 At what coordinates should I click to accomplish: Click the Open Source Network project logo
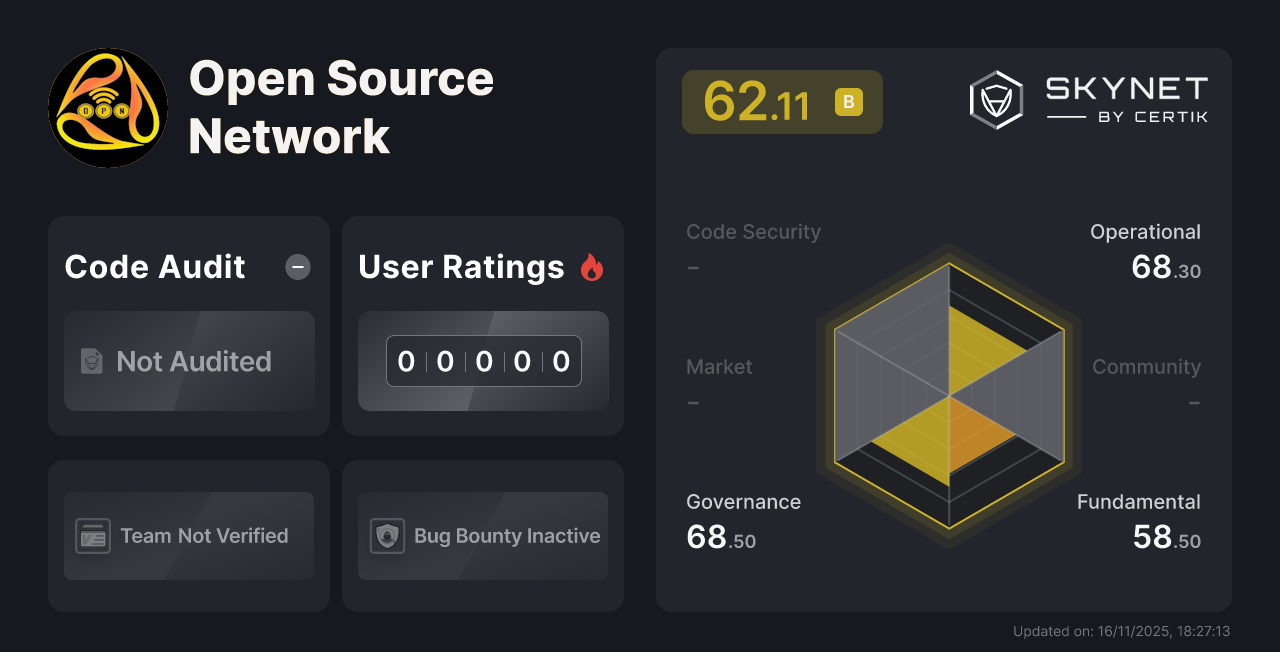click(108, 107)
